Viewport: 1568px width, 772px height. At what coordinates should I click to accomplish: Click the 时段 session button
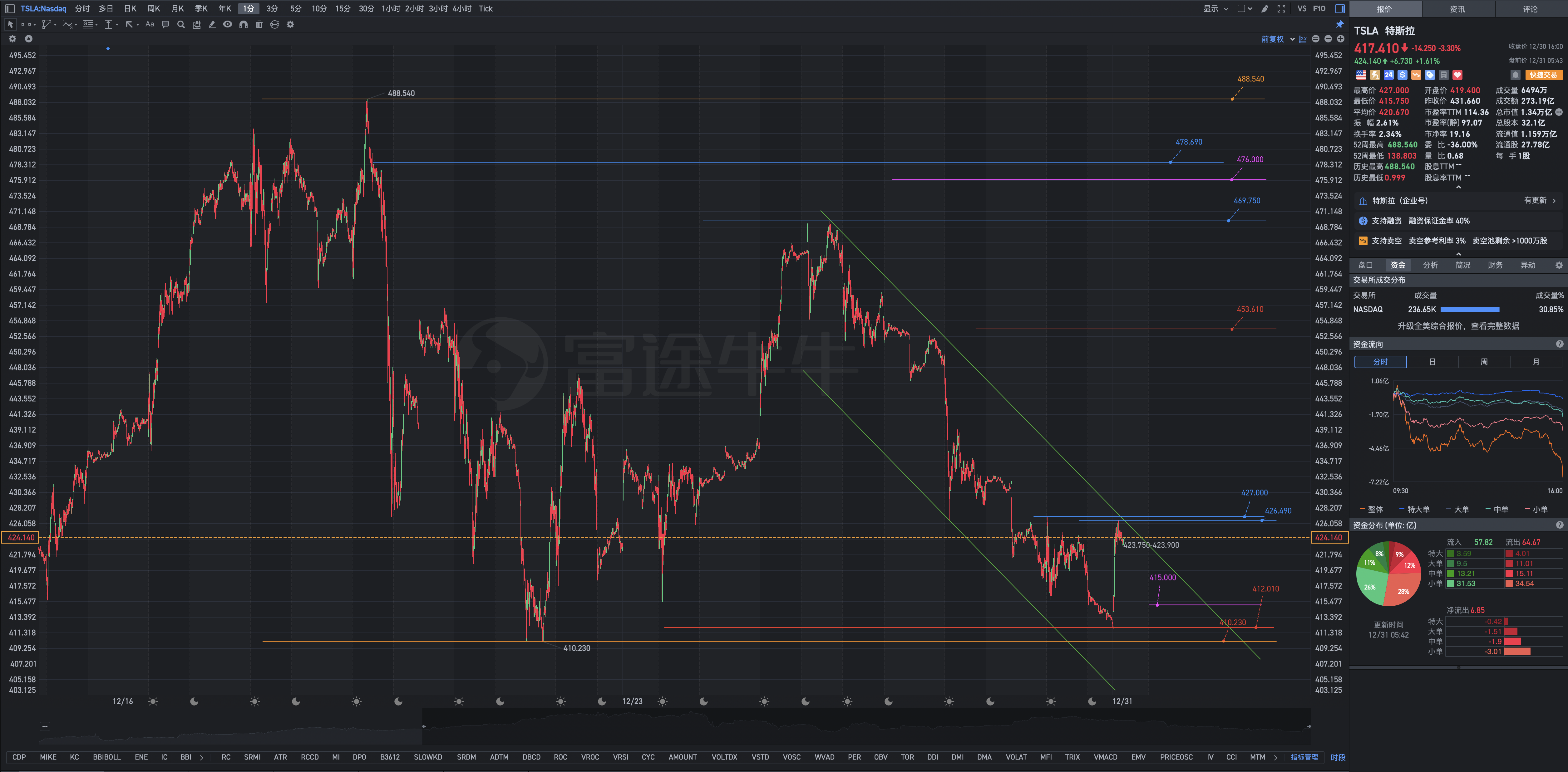tap(1337, 757)
